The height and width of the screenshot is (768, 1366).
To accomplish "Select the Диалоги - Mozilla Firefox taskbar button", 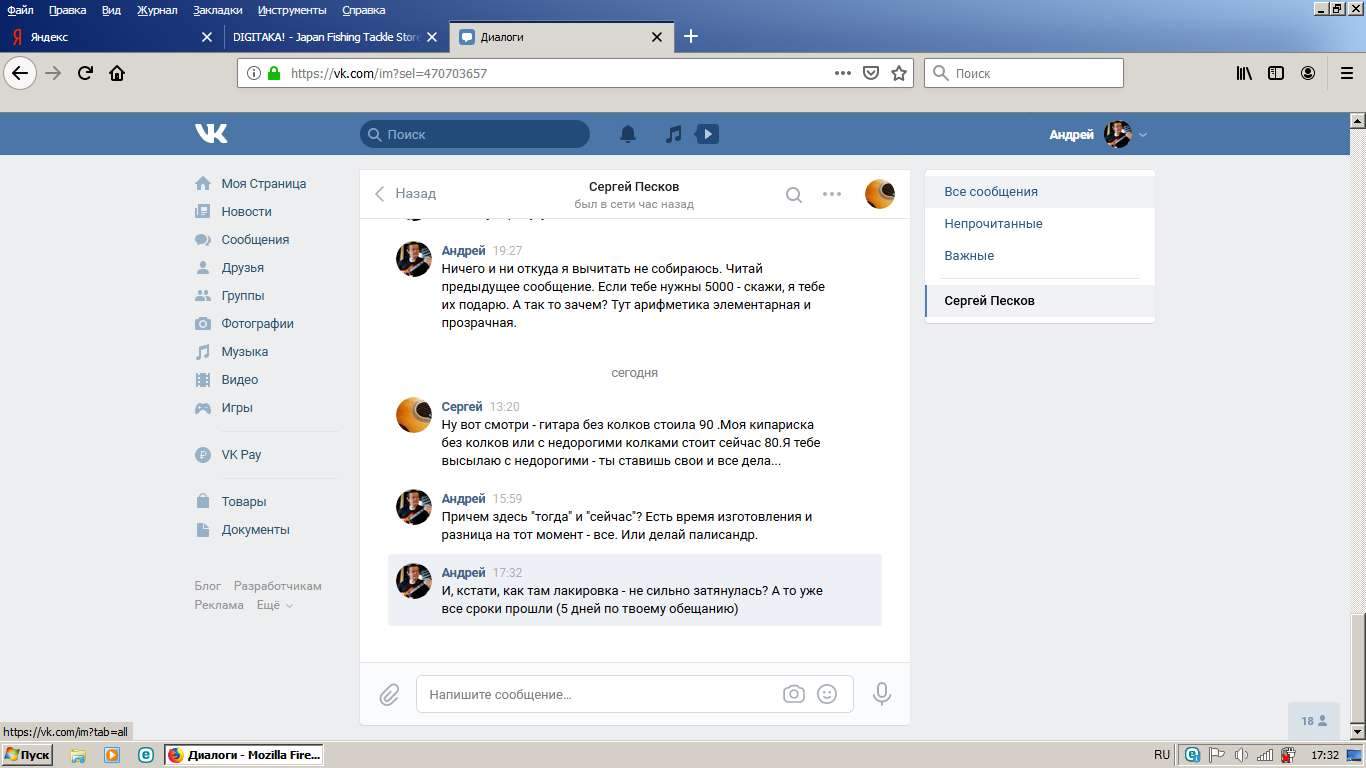I will (244, 755).
